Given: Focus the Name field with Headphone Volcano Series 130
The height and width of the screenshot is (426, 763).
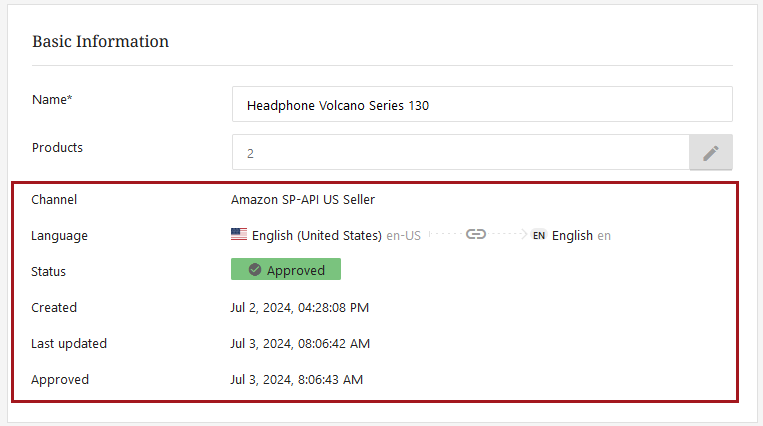Looking at the screenshot, I should [481, 105].
